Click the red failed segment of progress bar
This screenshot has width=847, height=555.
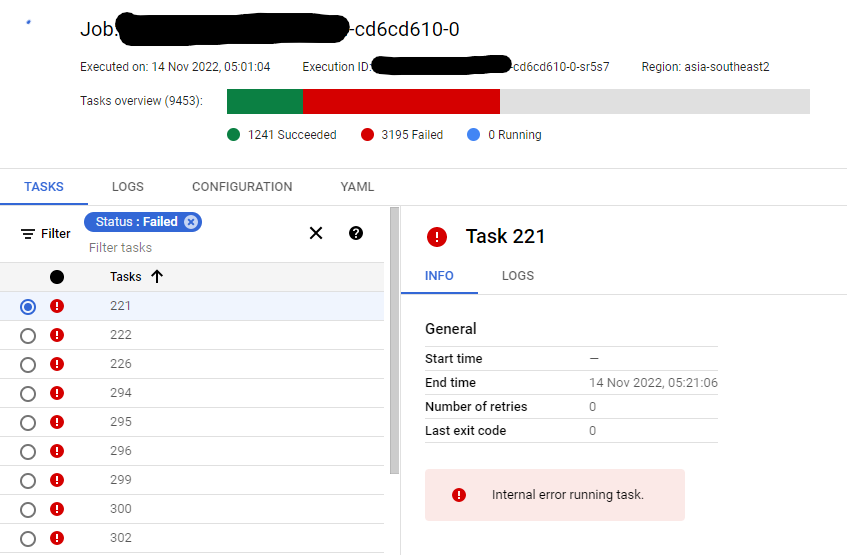pyautogui.click(x=401, y=102)
